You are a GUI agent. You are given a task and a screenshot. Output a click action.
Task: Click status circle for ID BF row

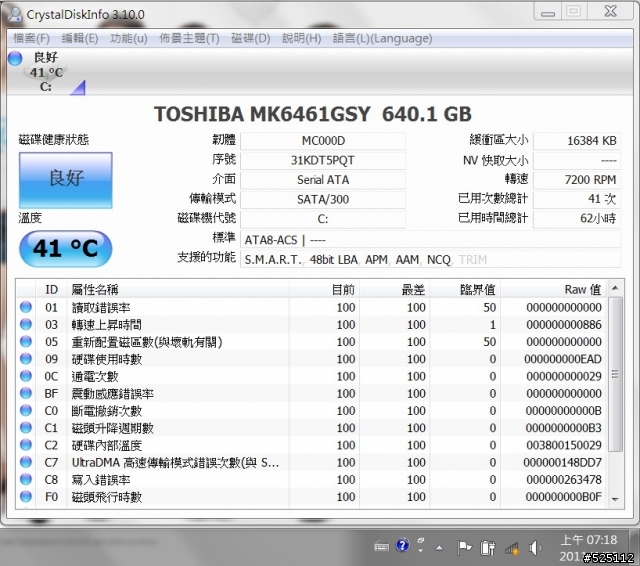click(x=26, y=393)
